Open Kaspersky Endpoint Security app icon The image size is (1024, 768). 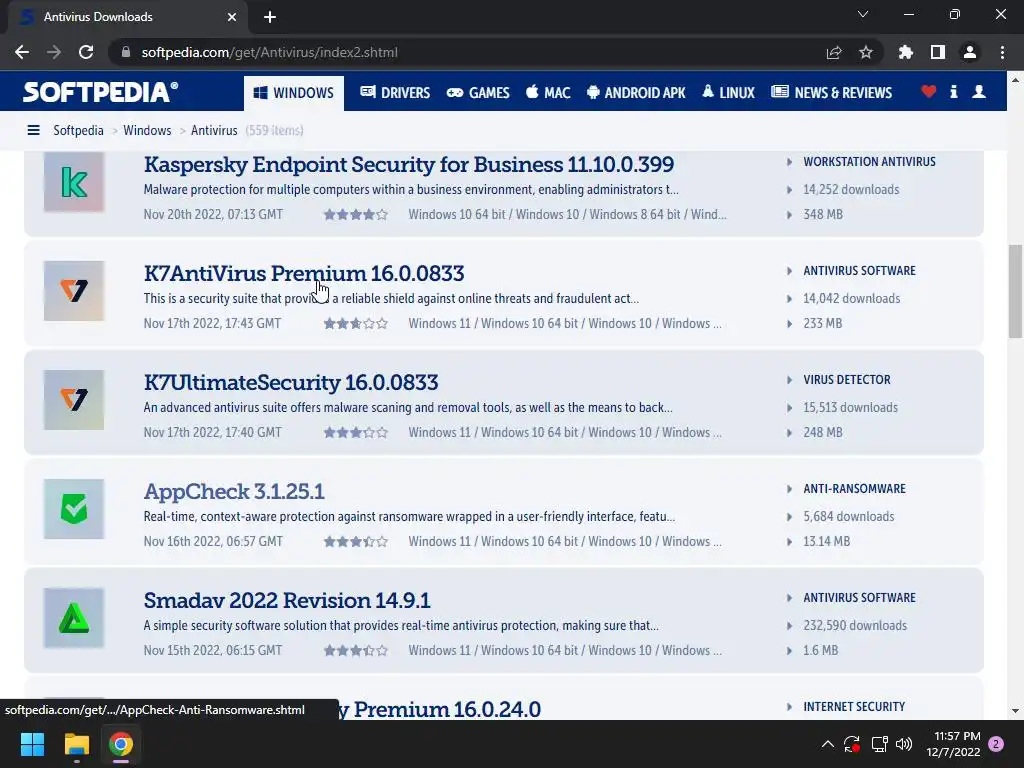[x=74, y=182]
